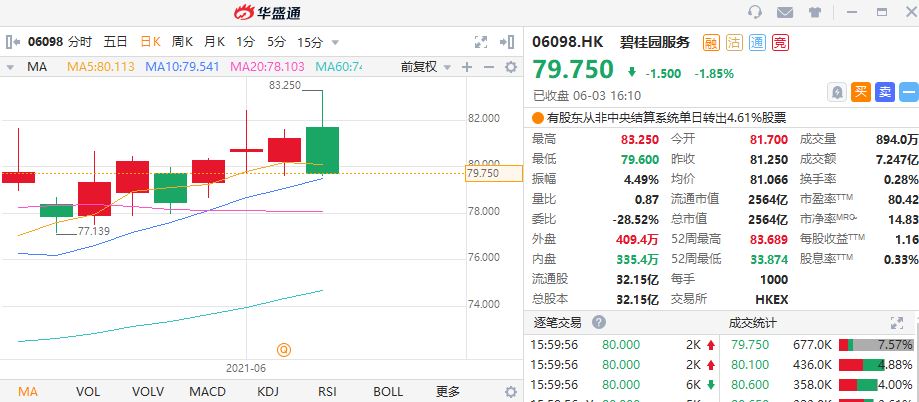
Task: Open indicator settings gear at bottom
Action: 511,392
